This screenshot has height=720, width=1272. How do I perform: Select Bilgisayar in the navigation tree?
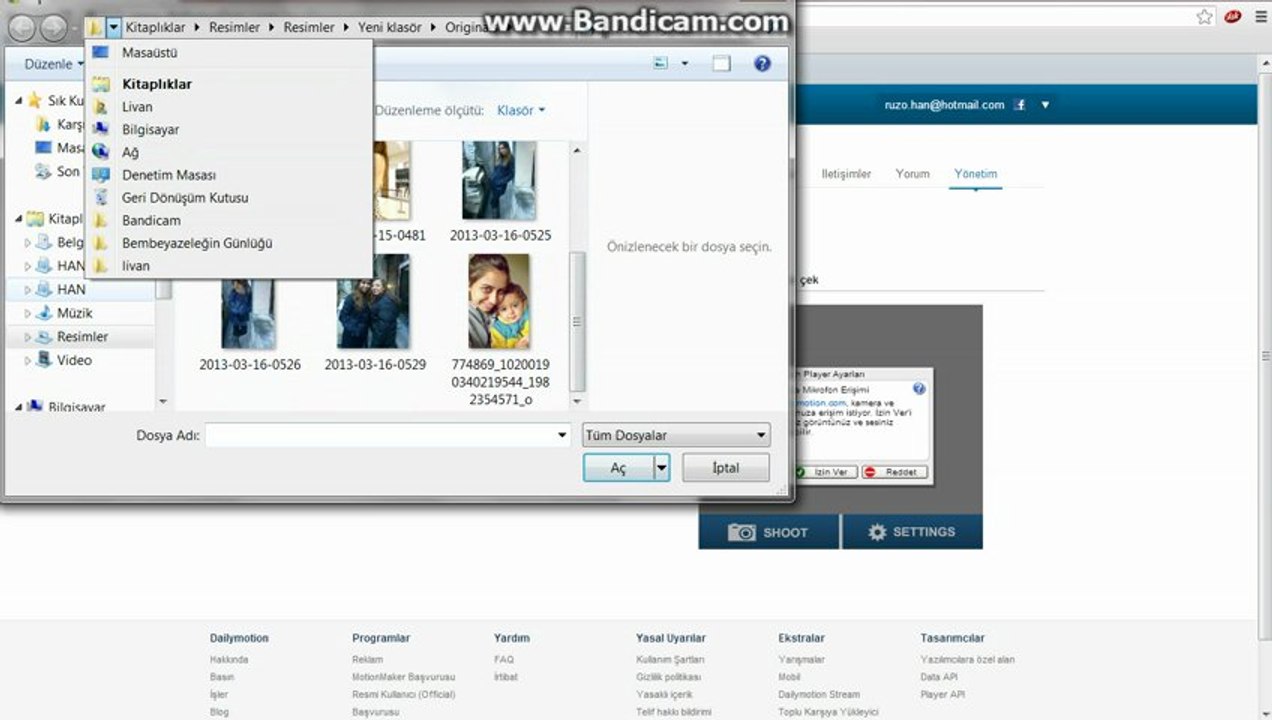(77, 407)
